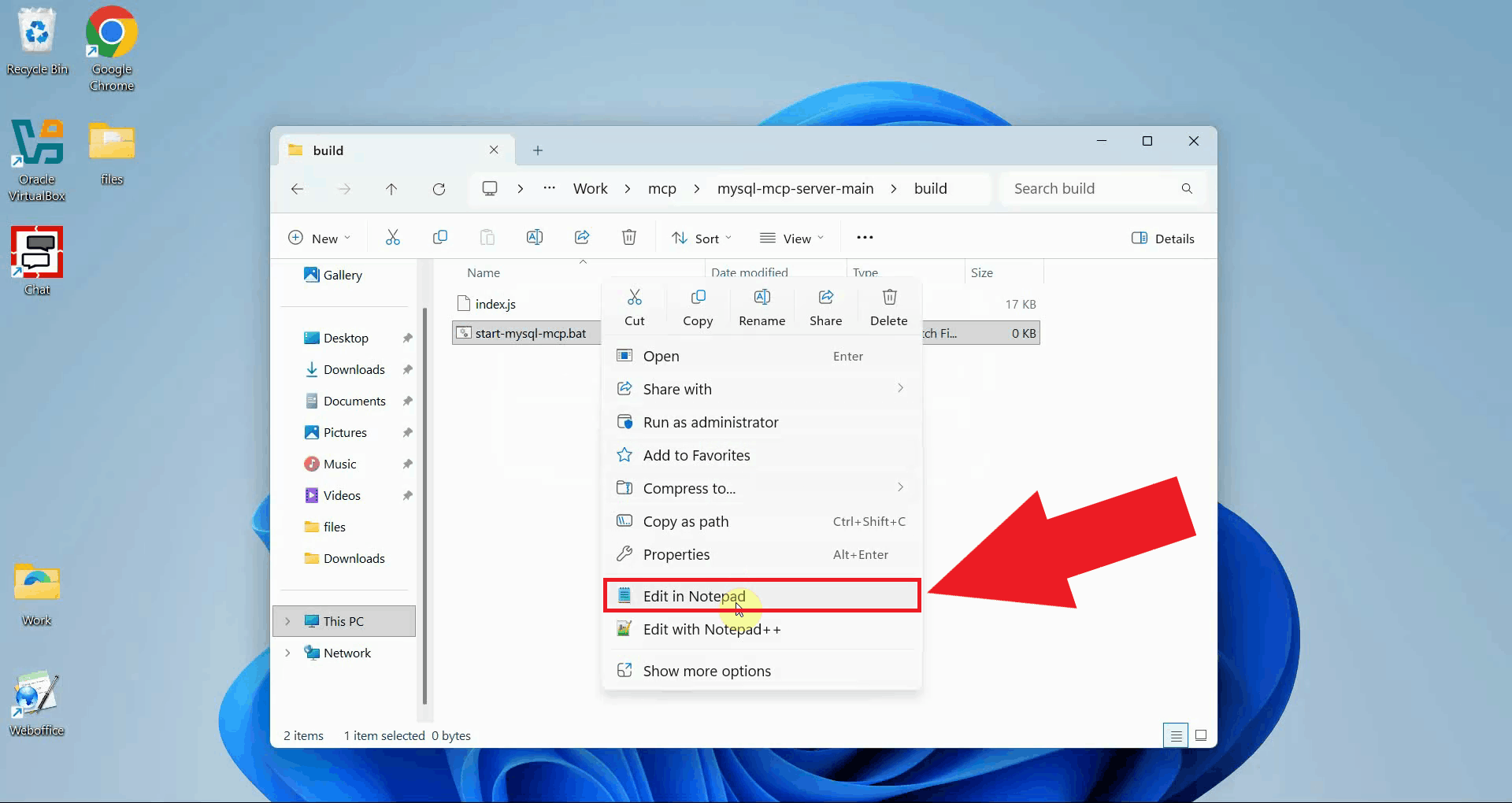Click Delete icon in context menu

pos(889,298)
